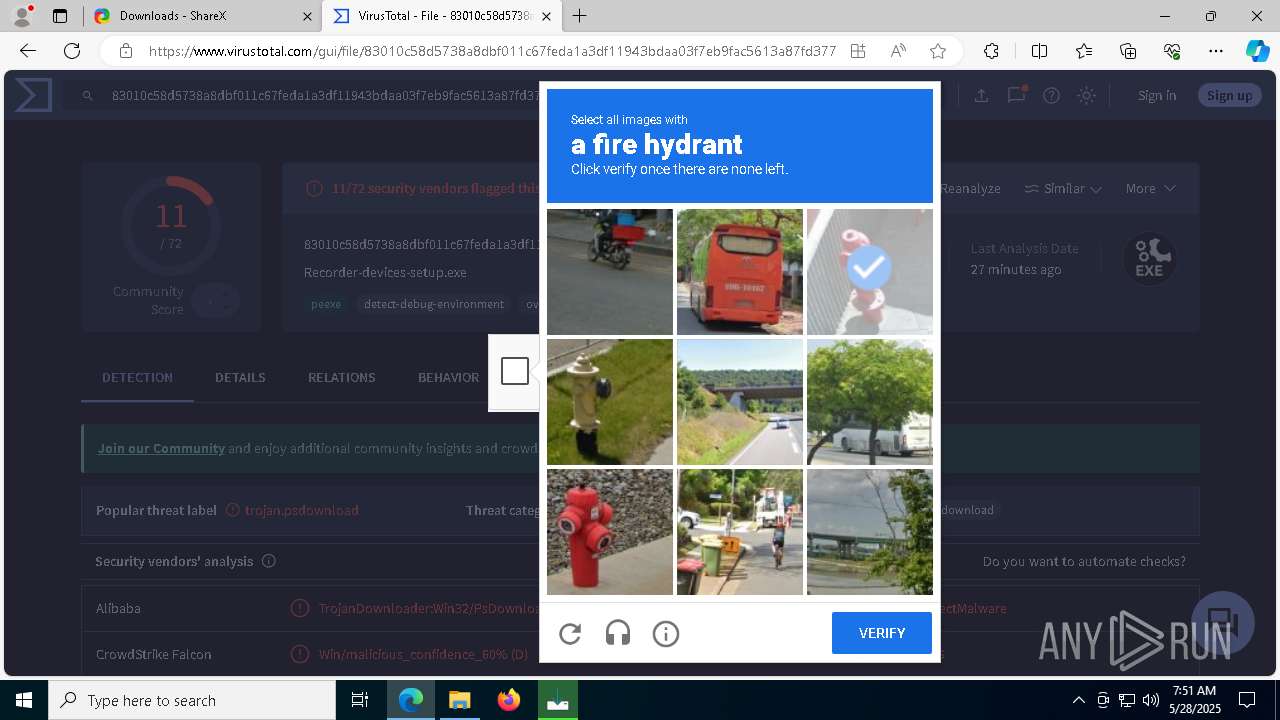This screenshot has width=1280, height=720.
Task: Open a new browser tab
Action: click(580, 16)
